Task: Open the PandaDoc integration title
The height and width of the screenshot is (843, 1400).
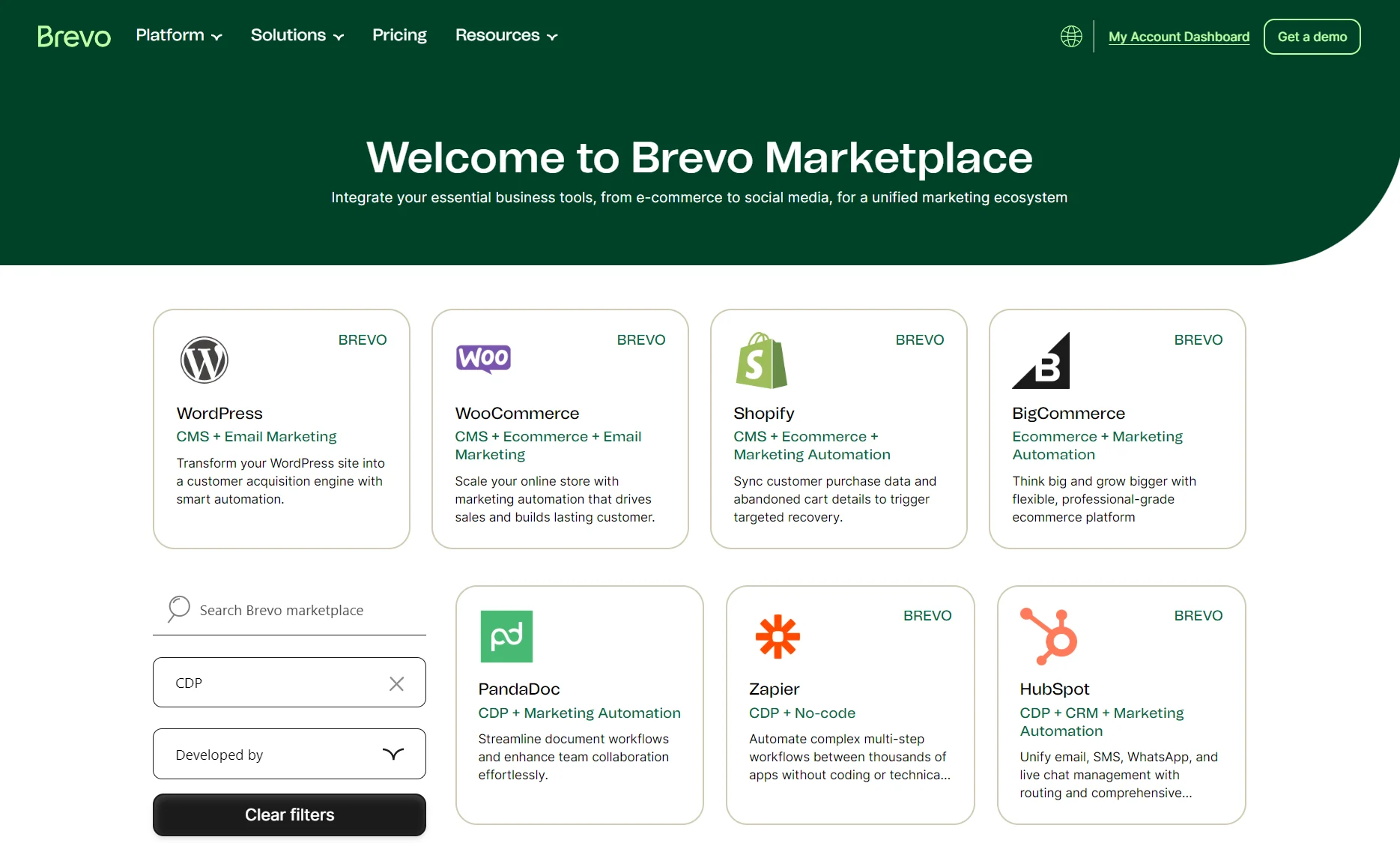Action: pyautogui.click(x=519, y=689)
